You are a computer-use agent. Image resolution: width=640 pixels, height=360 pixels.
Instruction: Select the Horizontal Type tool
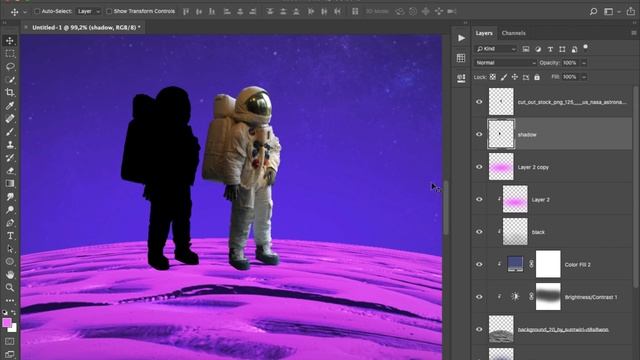[x=10, y=236]
